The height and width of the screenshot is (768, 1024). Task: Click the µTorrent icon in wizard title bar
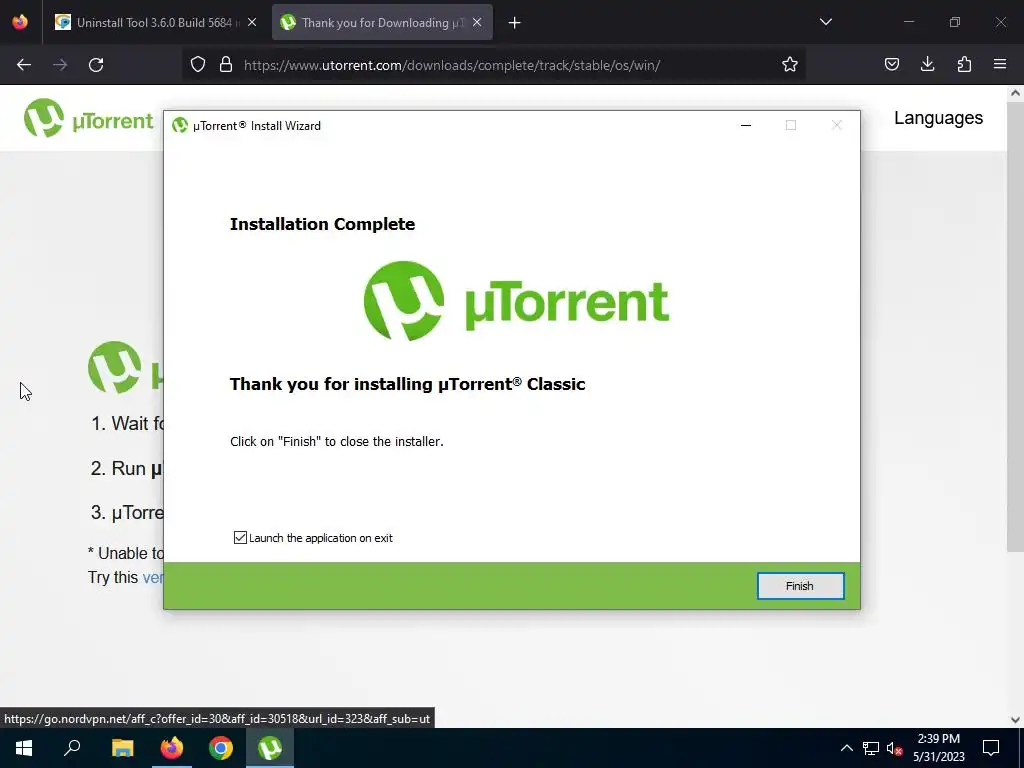(180, 125)
